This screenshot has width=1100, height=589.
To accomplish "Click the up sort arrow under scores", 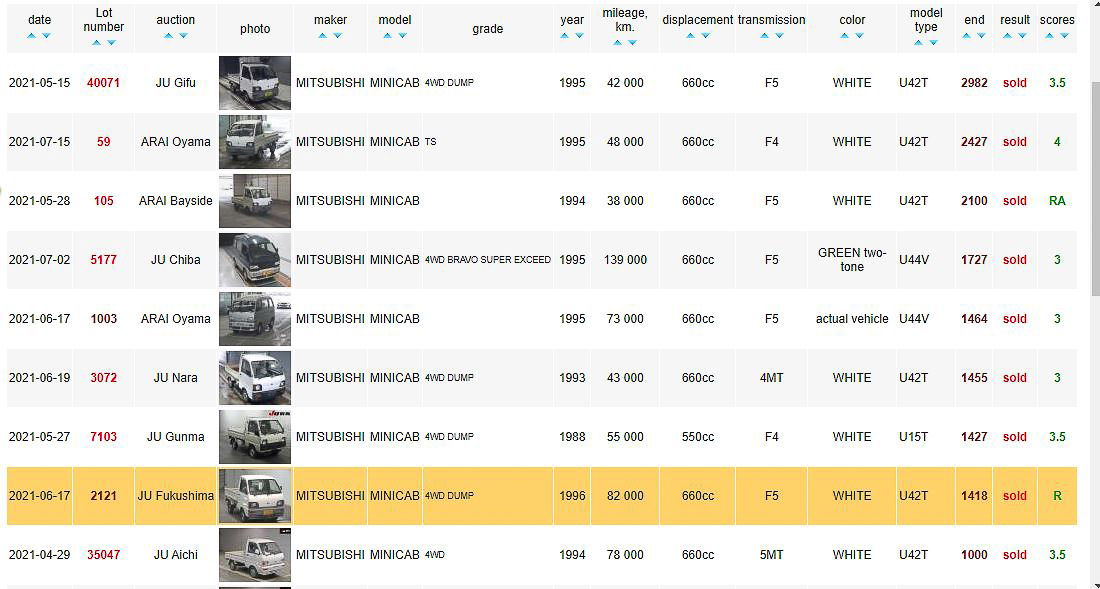I will [1050, 36].
